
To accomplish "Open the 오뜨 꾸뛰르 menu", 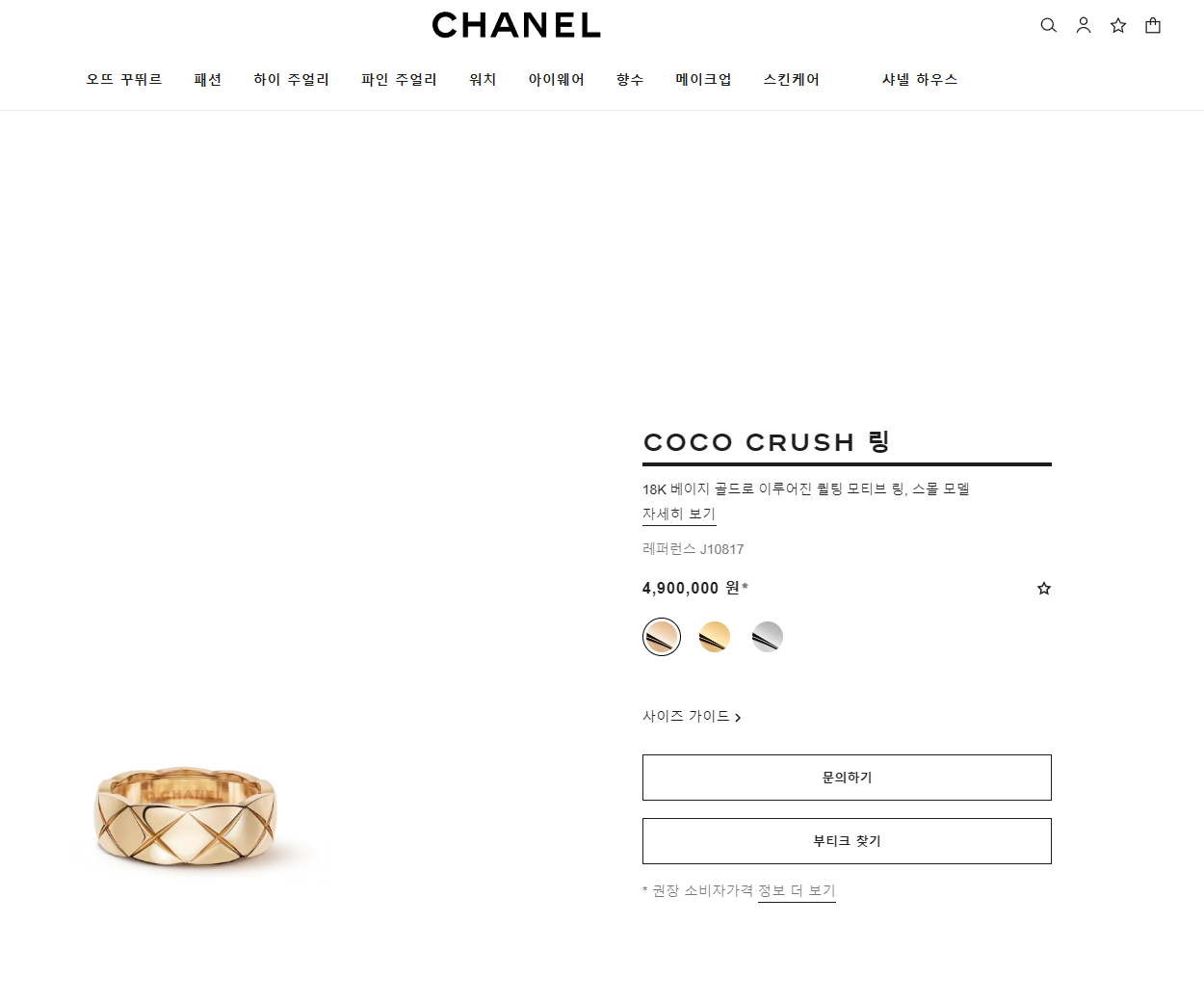I will [x=124, y=79].
